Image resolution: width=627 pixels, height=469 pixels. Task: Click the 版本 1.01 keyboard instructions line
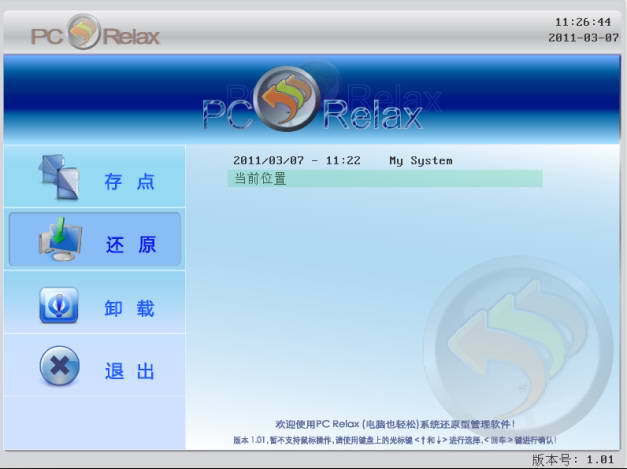tap(395, 440)
